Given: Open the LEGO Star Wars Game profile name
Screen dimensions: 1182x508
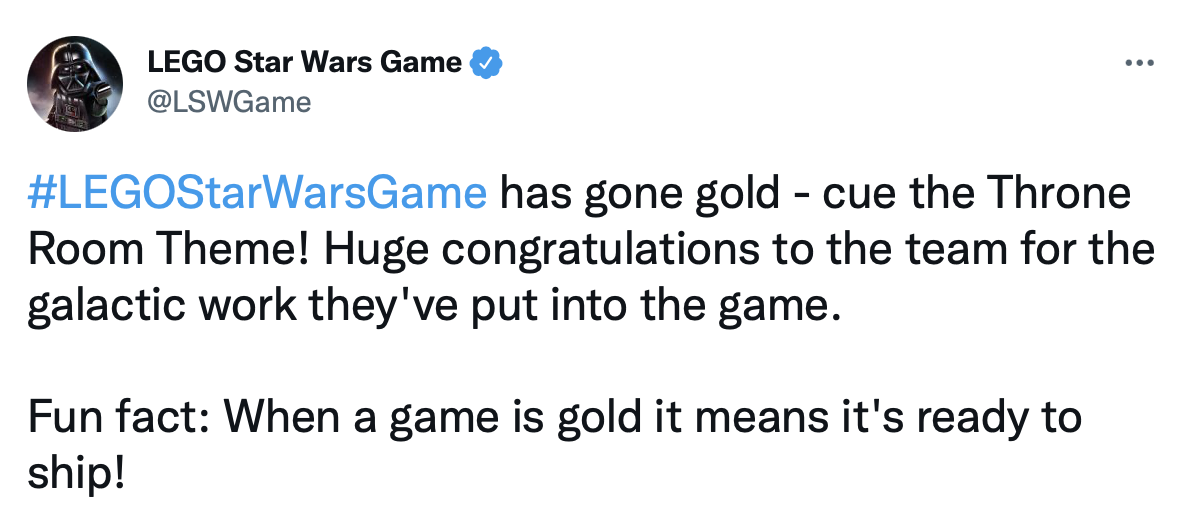Looking at the screenshot, I should [304, 63].
